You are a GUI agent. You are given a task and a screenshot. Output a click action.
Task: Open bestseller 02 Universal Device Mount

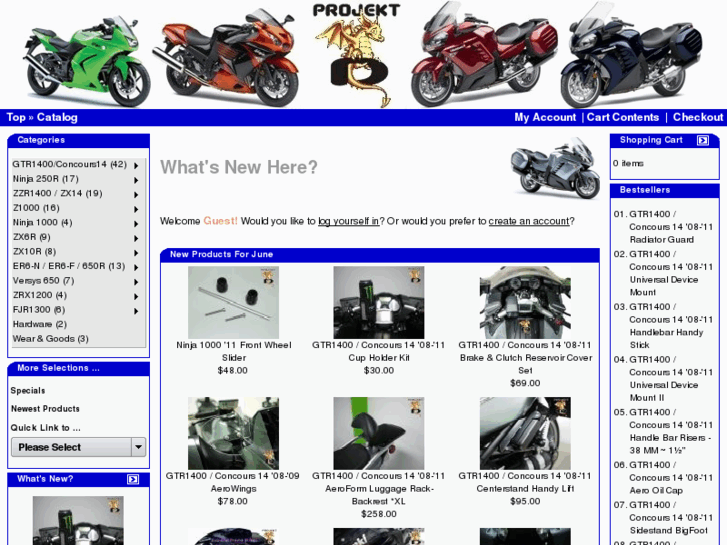coord(671,273)
